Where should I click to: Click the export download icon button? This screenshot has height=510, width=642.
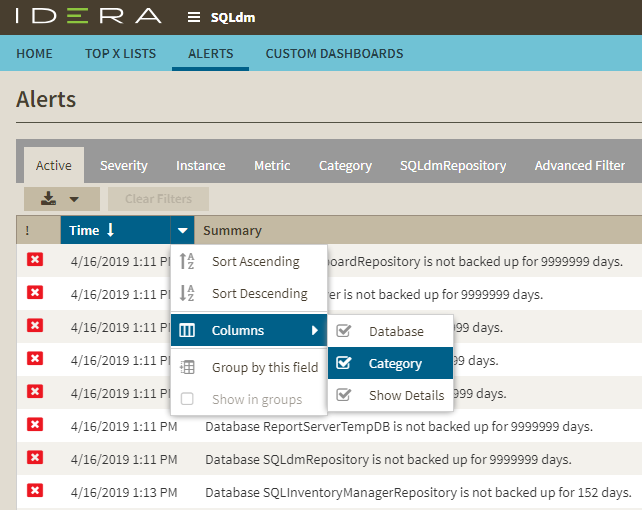tap(48, 198)
